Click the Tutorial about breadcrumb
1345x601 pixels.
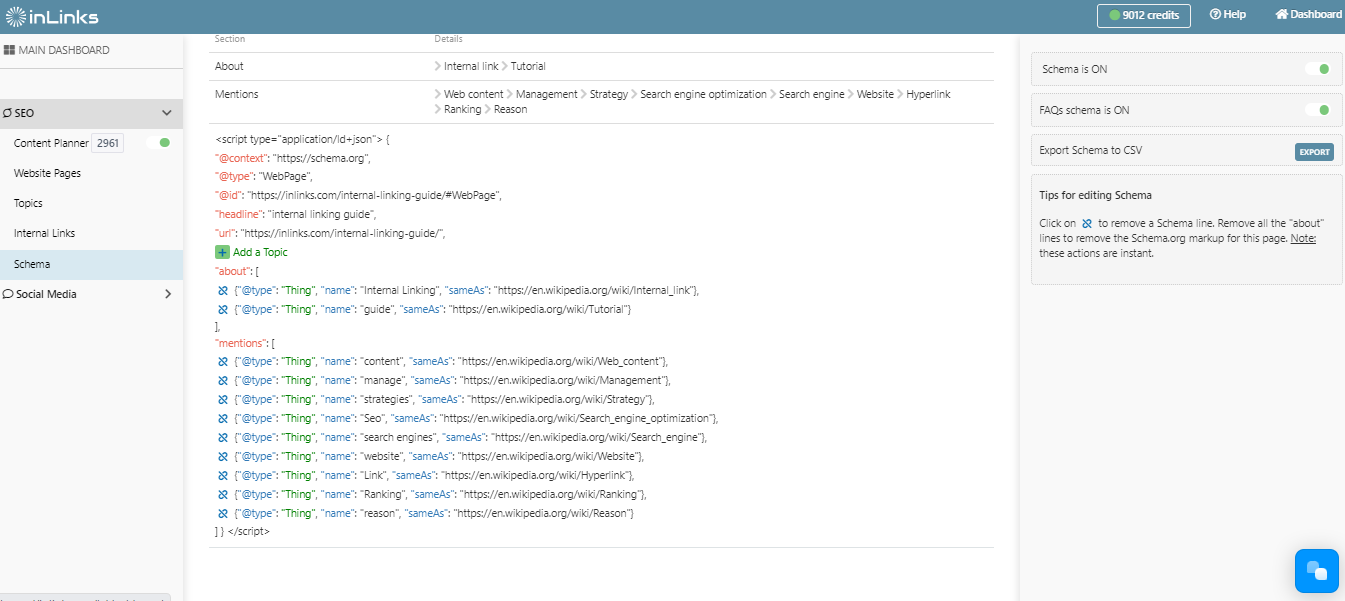point(528,66)
